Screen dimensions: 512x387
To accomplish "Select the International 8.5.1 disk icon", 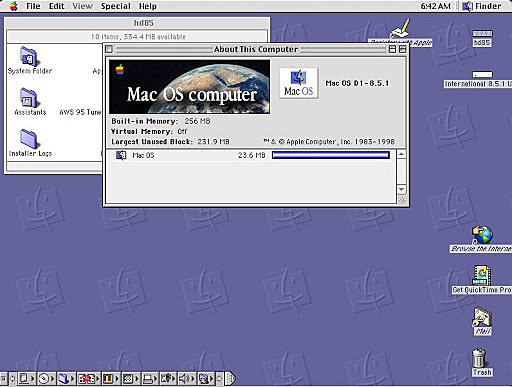I will click(x=482, y=74).
